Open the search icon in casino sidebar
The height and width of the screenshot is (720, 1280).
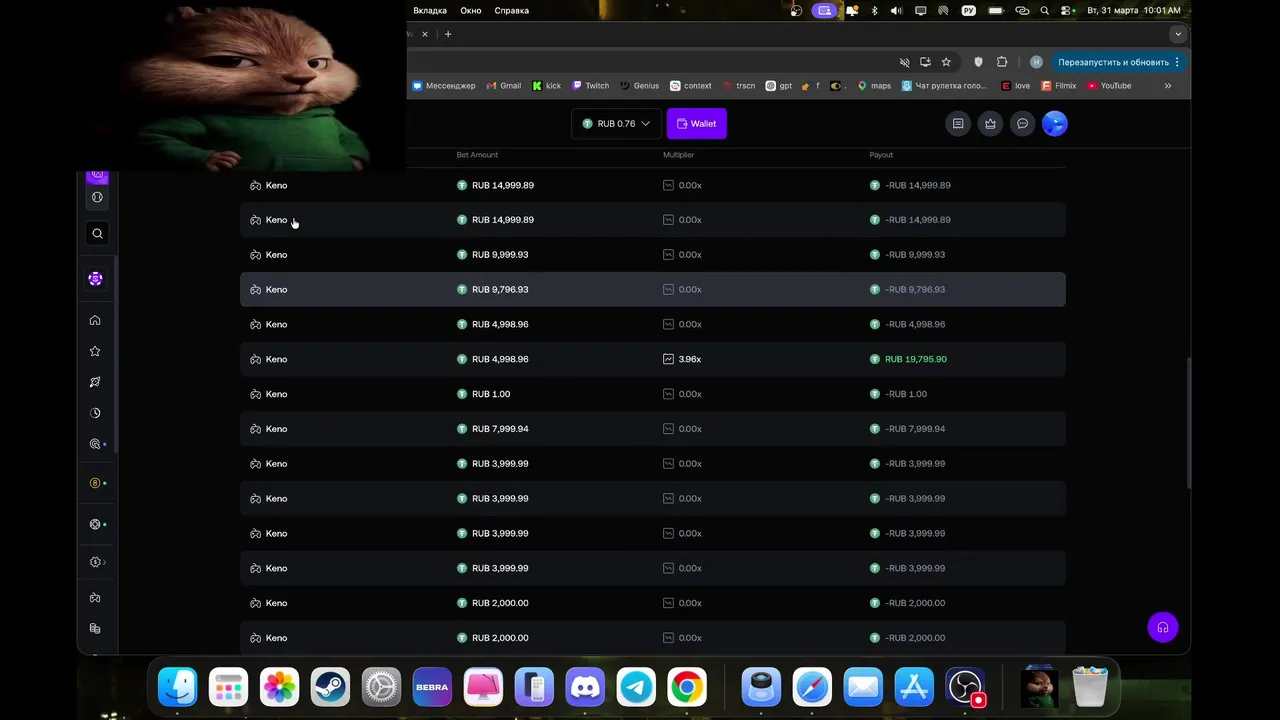(97, 233)
